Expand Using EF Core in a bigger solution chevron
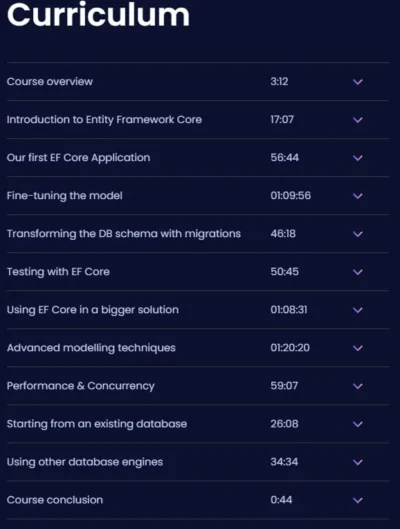Screen dimensions: 400x529 coord(358,310)
